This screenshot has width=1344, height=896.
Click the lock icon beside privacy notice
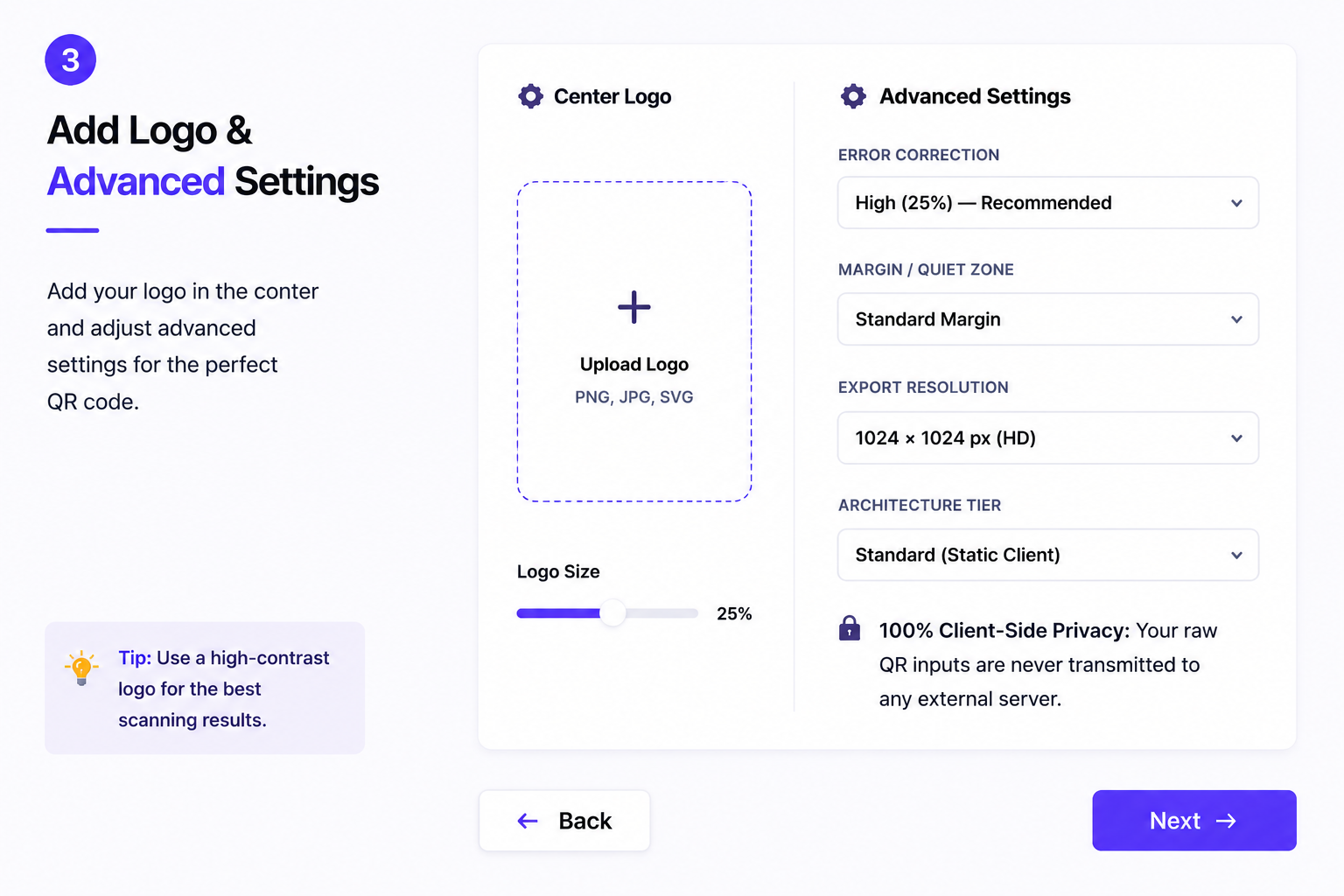(x=850, y=628)
